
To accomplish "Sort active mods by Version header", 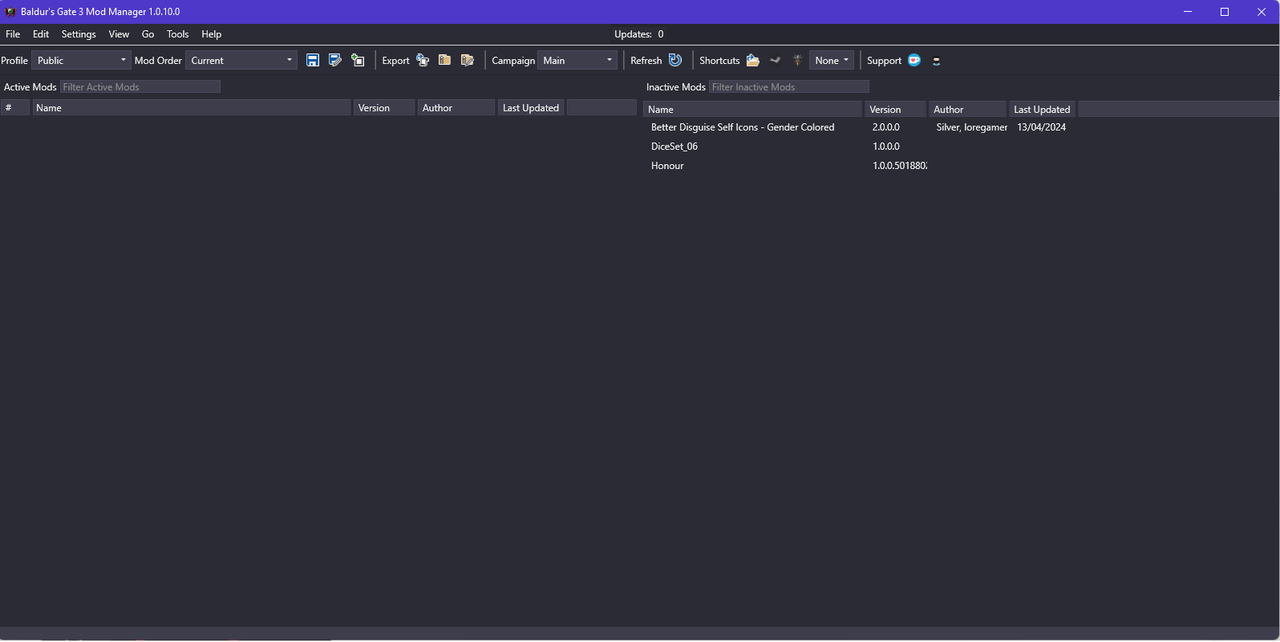I will (x=384, y=108).
